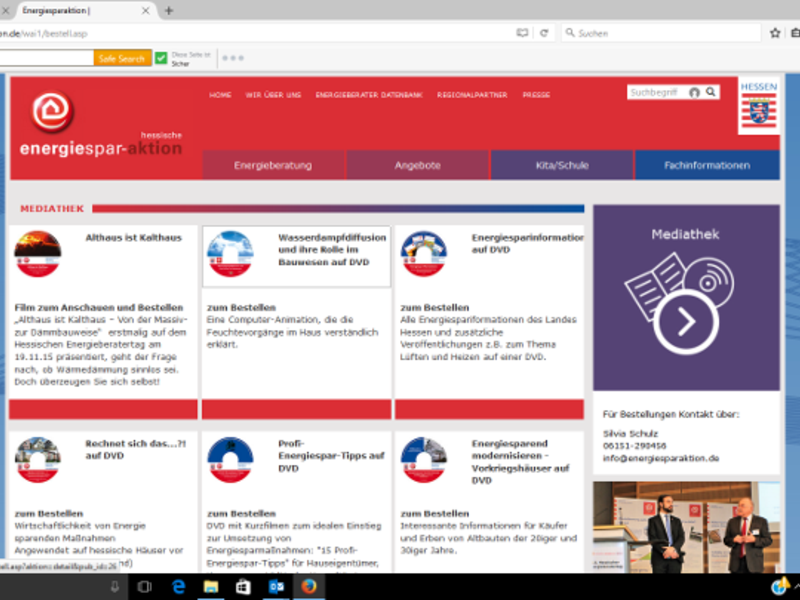Open the three-dot toolbar options
The height and width of the screenshot is (600, 800).
(233, 58)
